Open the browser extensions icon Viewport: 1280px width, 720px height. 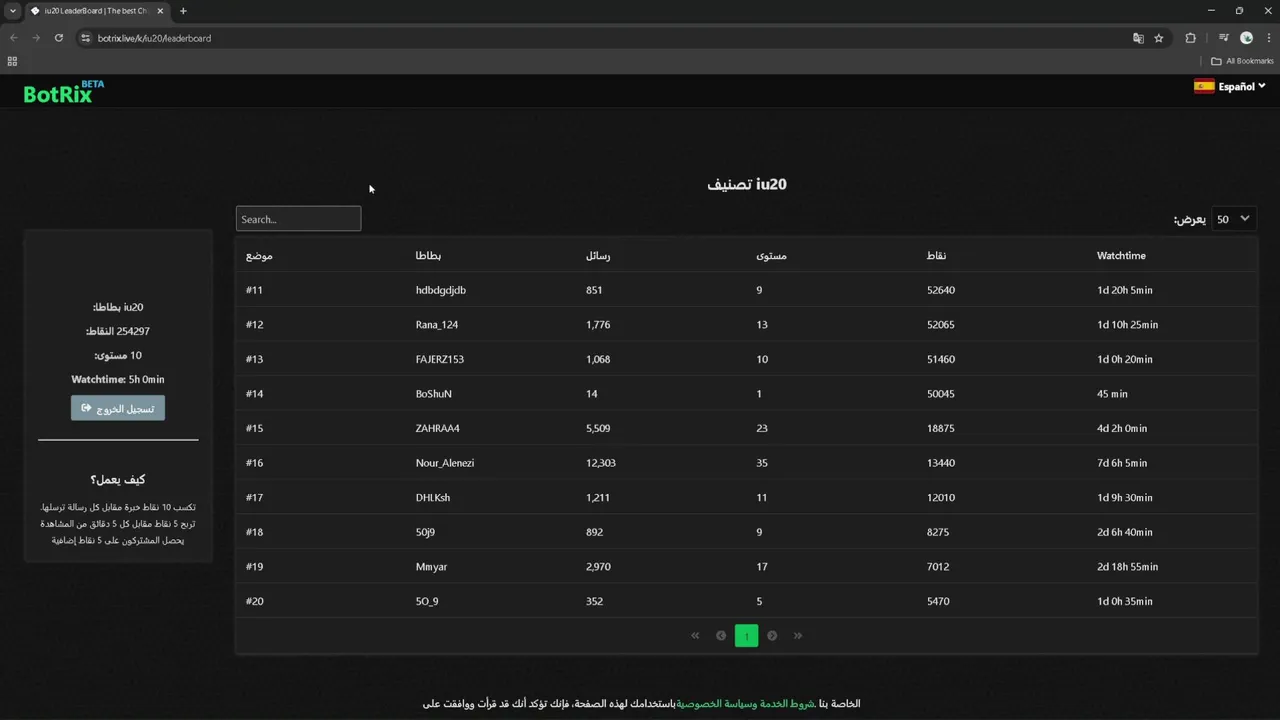click(1190, 38)
